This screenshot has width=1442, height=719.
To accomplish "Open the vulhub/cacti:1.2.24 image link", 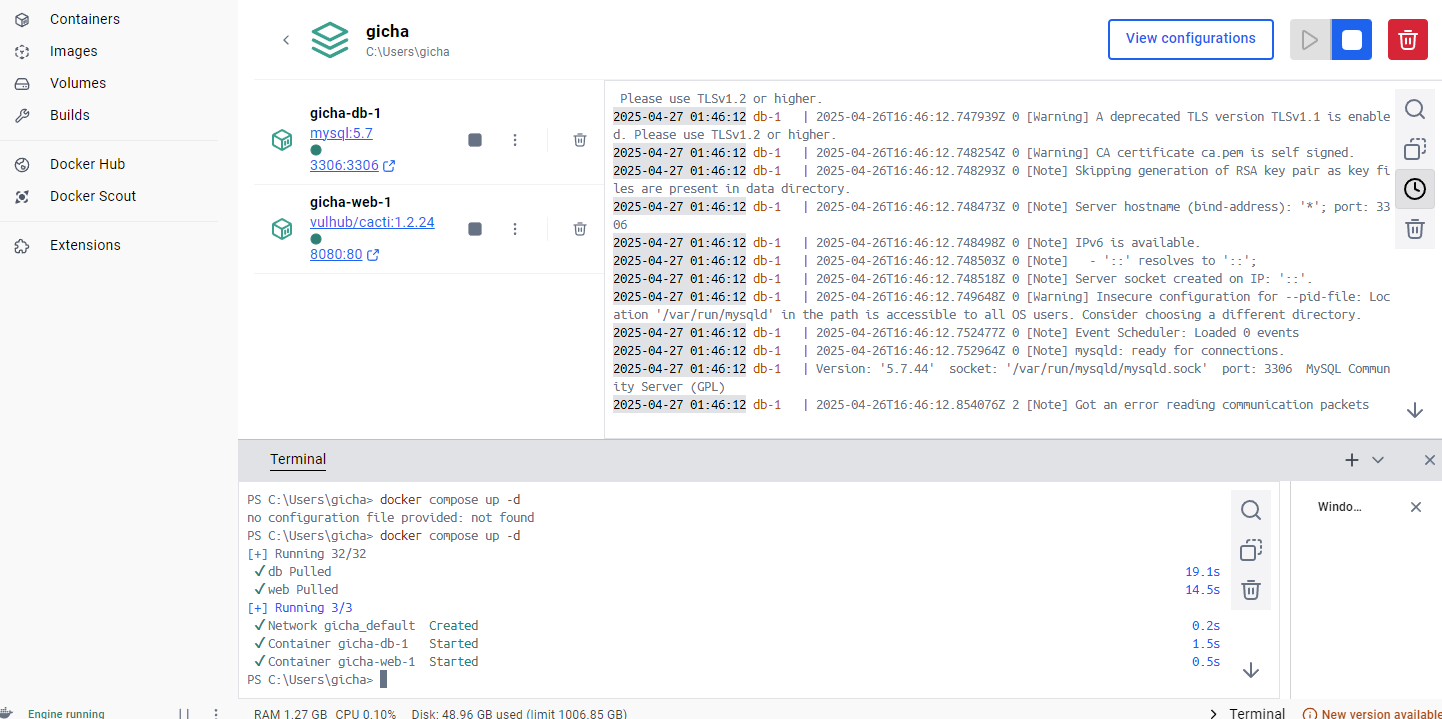I will (x=372, y=222).
